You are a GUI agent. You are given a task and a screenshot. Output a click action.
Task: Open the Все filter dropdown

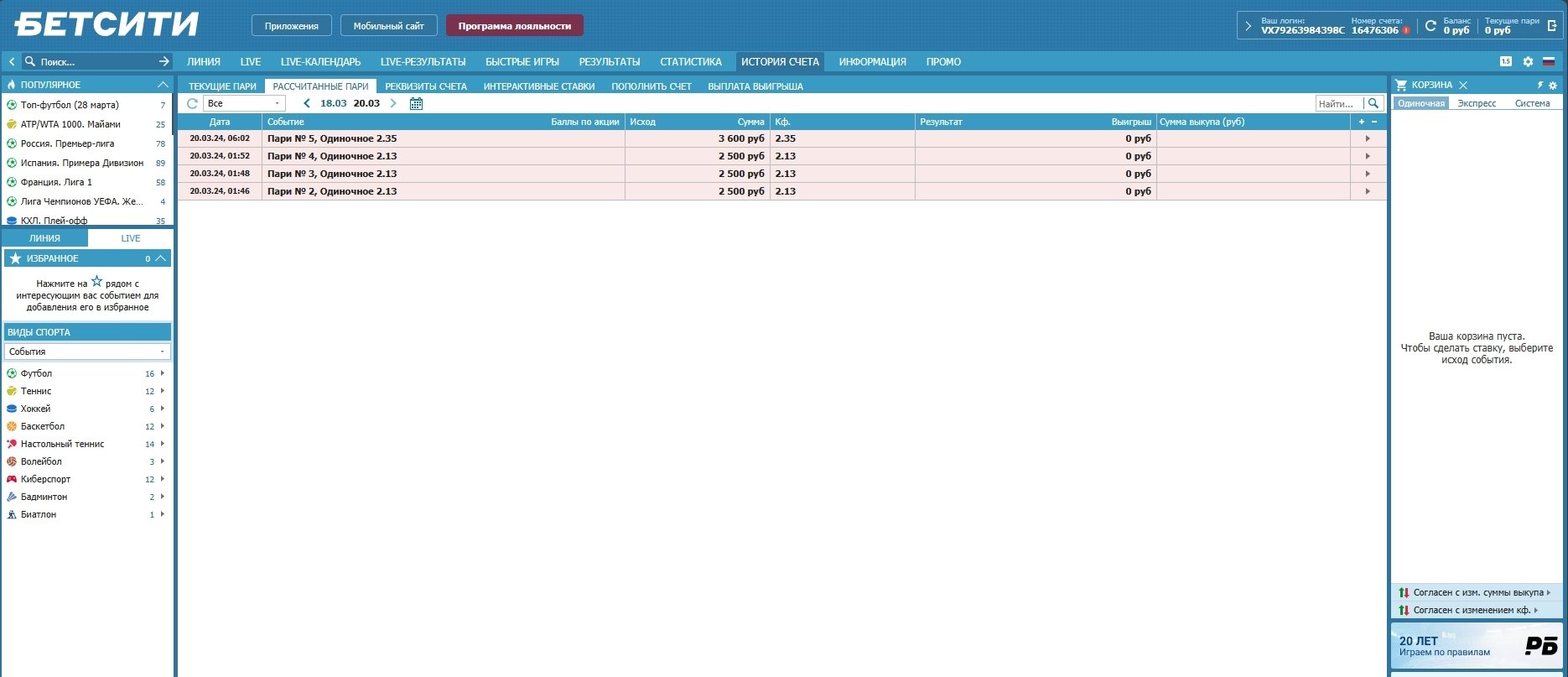(244, 103)
